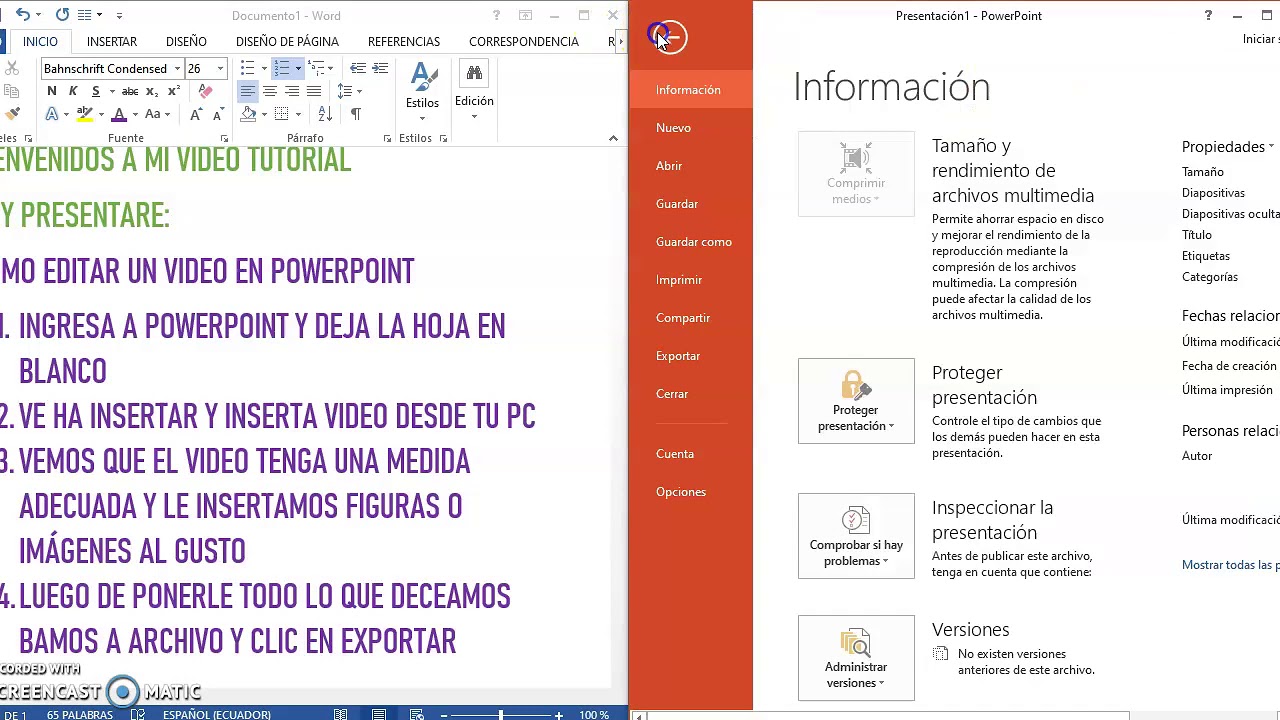Screen dimensions: 1280x720
Task: Justify the paragraph in Word
Action: coord(313,91)
